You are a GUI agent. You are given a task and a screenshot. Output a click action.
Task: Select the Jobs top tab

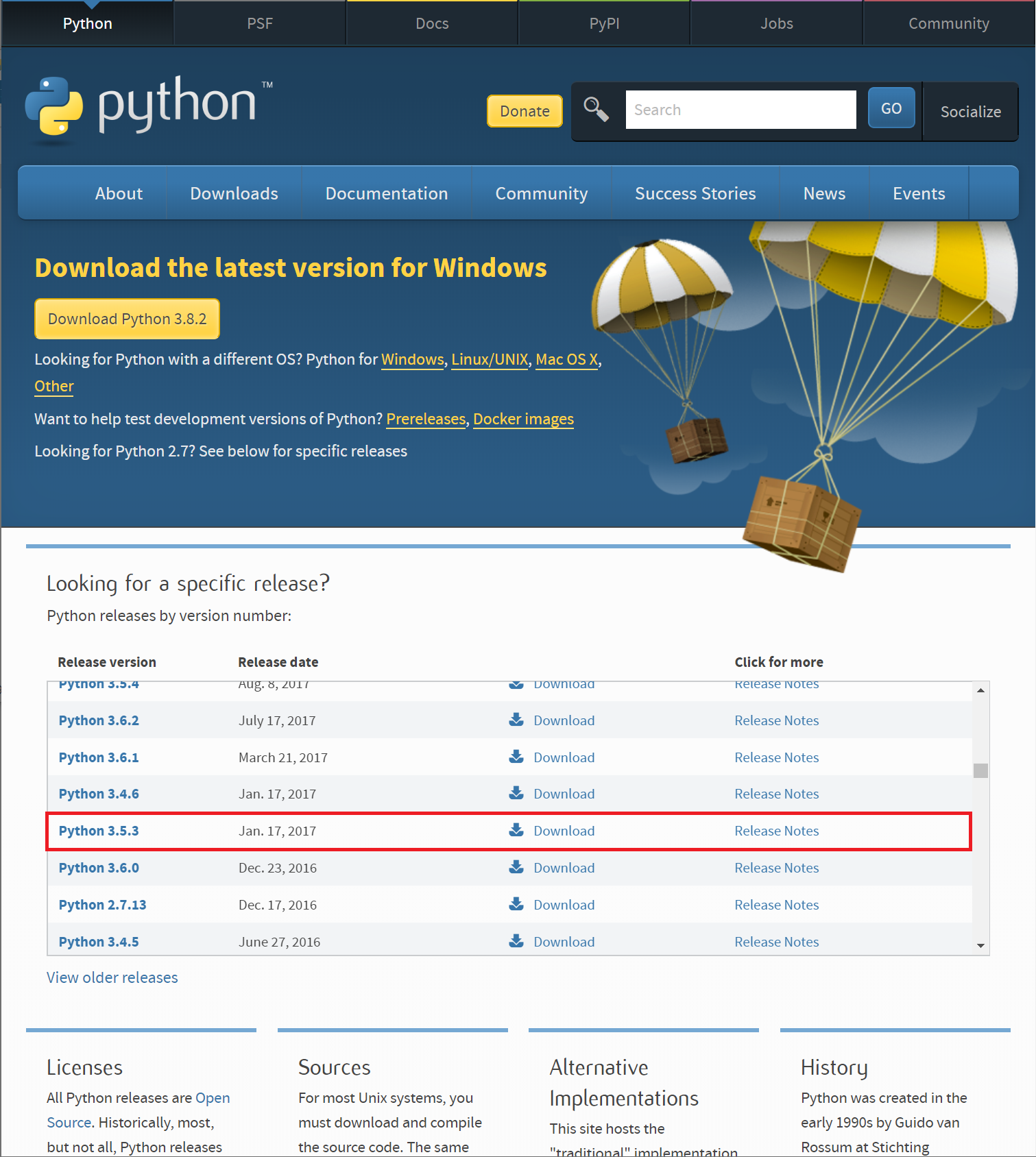pos(776,23)
